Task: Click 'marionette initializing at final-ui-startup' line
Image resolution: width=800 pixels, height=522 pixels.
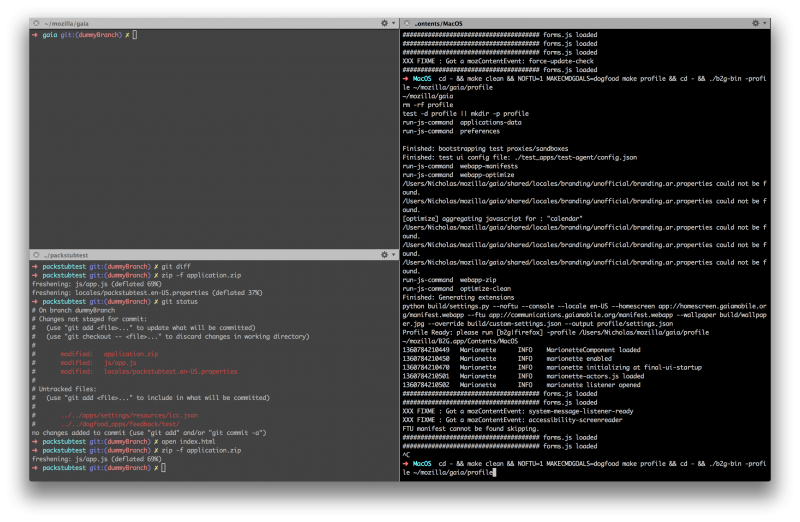Action: [552, 367]
